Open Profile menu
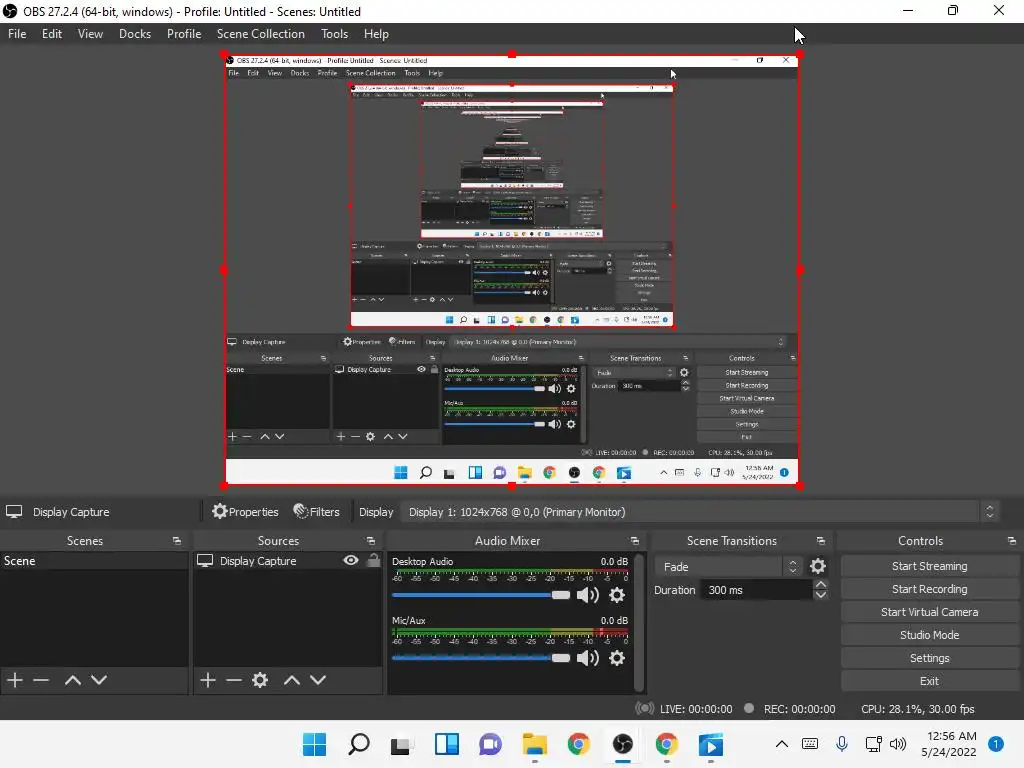1024x768 pixels. (x=184, y=34)
